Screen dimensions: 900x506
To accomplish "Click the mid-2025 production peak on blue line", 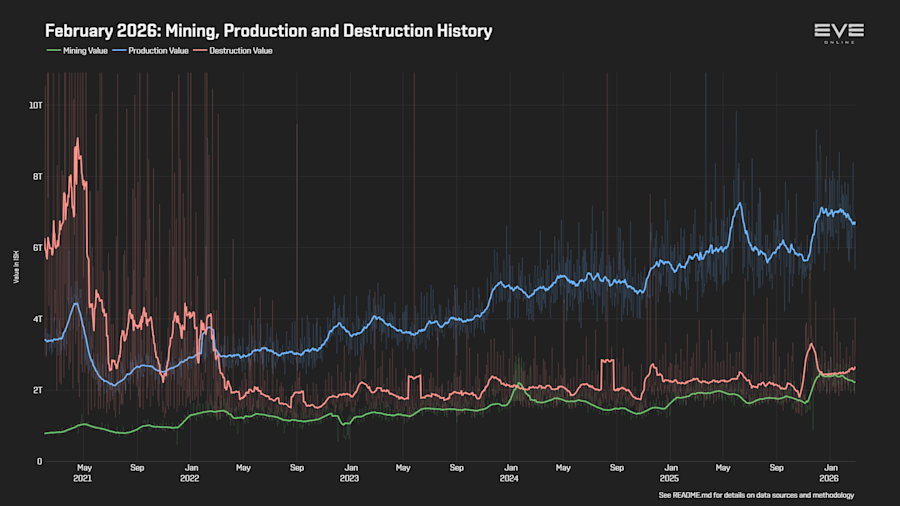I will (740, 203).
